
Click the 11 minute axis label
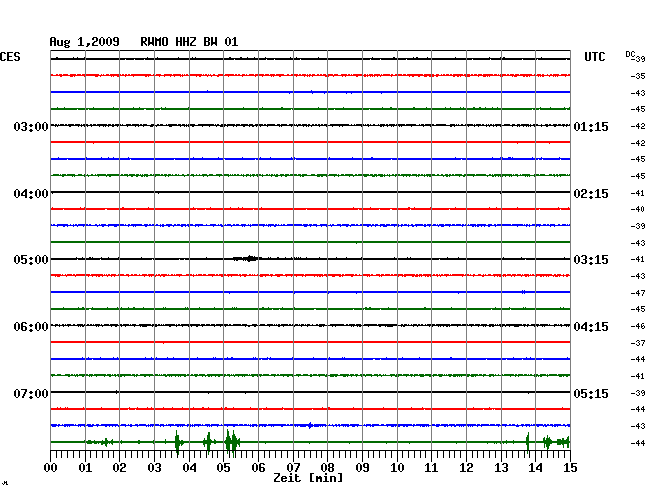pyautogui.click(x=431, y=467)
